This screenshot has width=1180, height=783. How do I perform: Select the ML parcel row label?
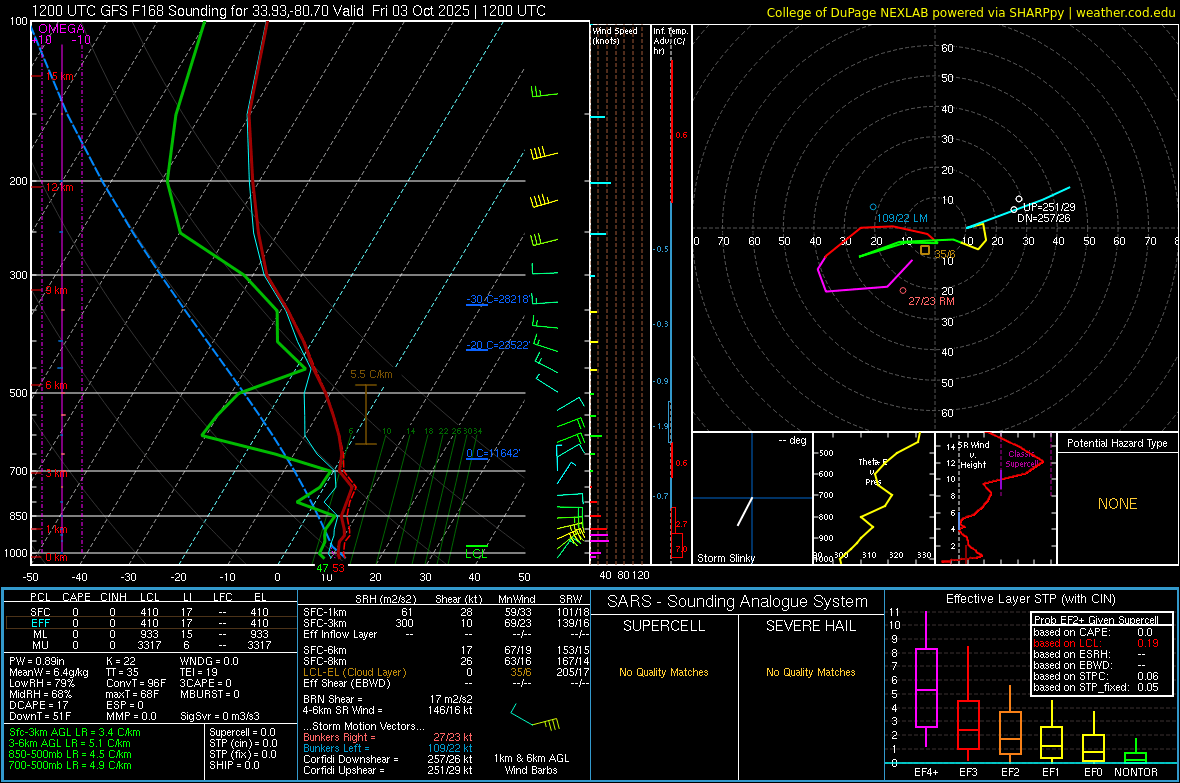point(40,634)
